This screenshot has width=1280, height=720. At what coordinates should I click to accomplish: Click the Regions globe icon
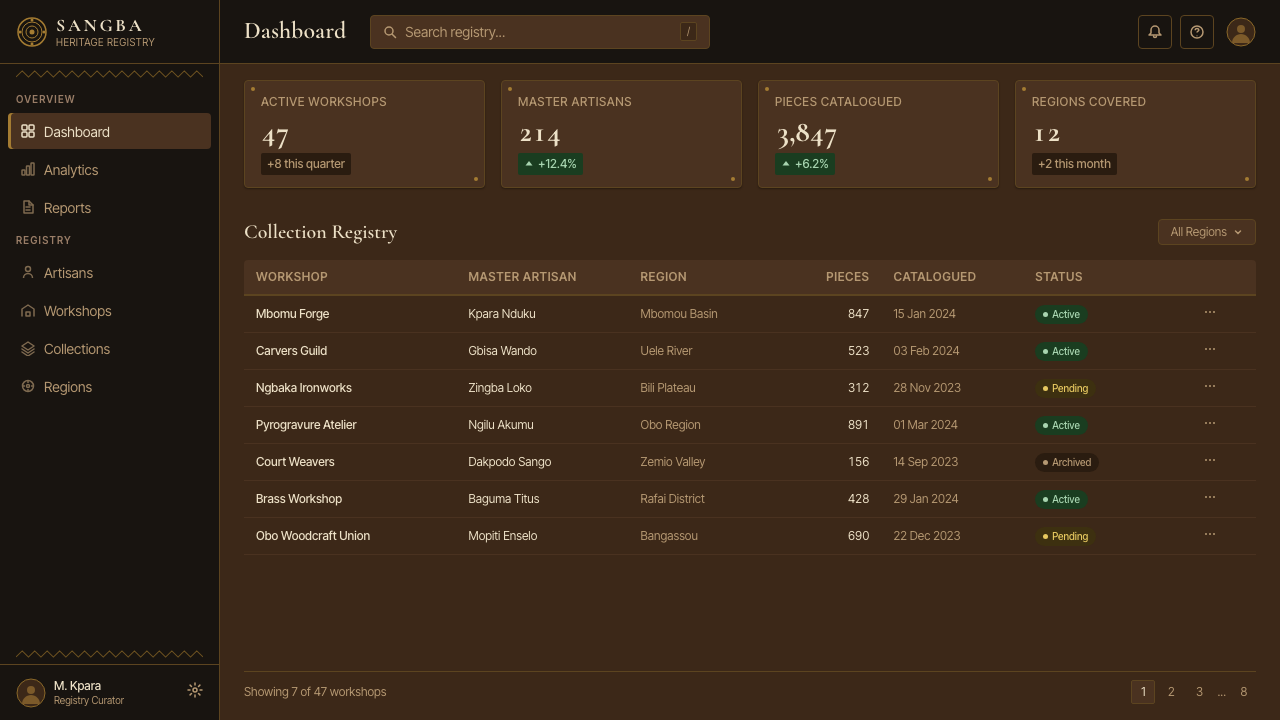point(28,386)
